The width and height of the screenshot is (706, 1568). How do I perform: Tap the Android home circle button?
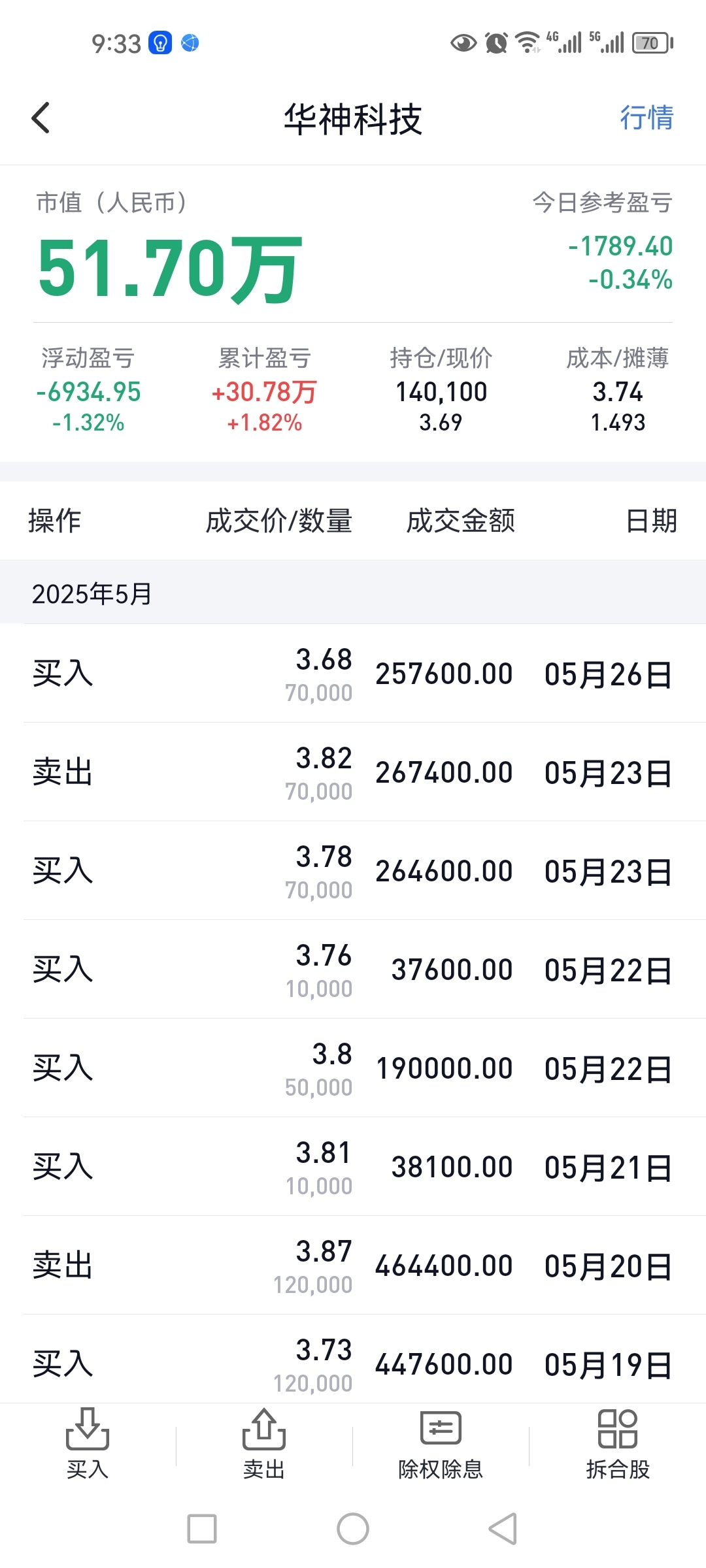(353, 1529)
